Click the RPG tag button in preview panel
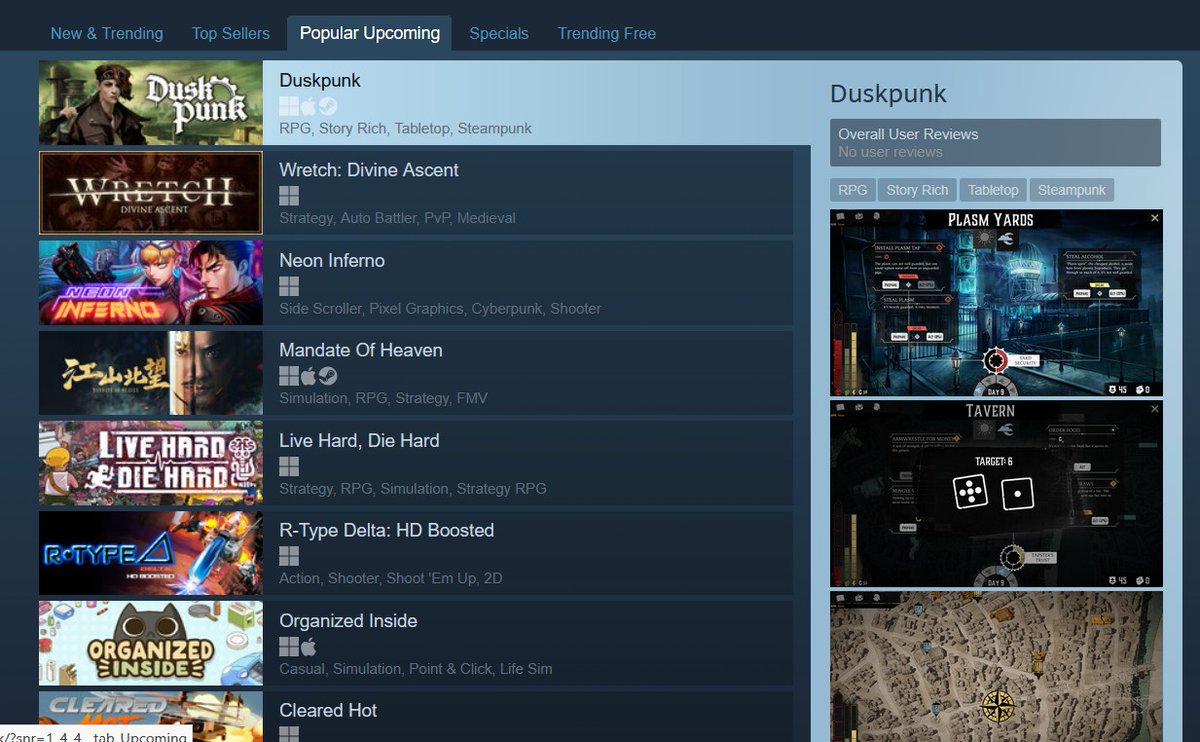Screen dimensions: 1200x742 click(853, 190)
